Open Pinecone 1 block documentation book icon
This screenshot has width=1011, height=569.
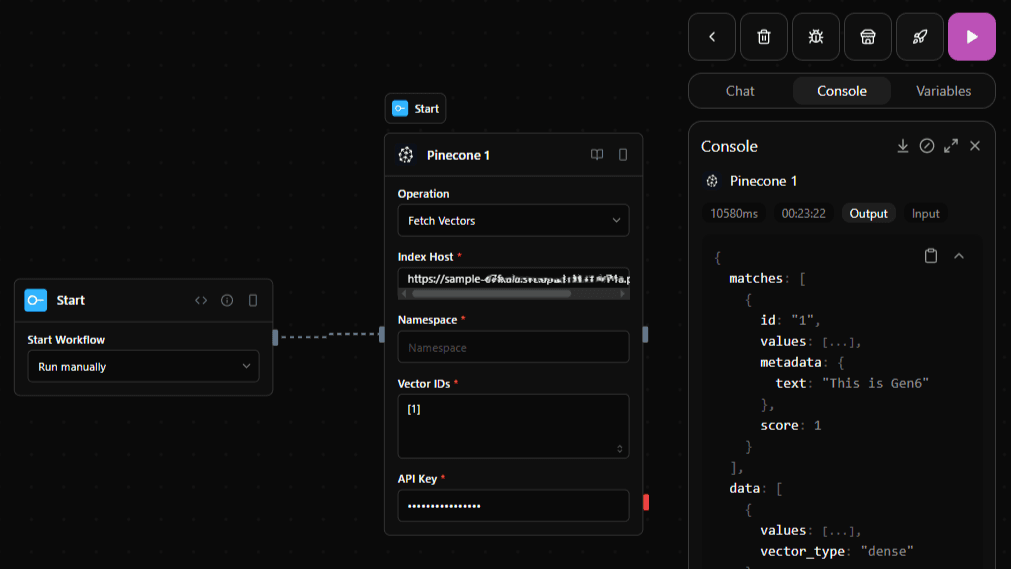tap(597, 155)
